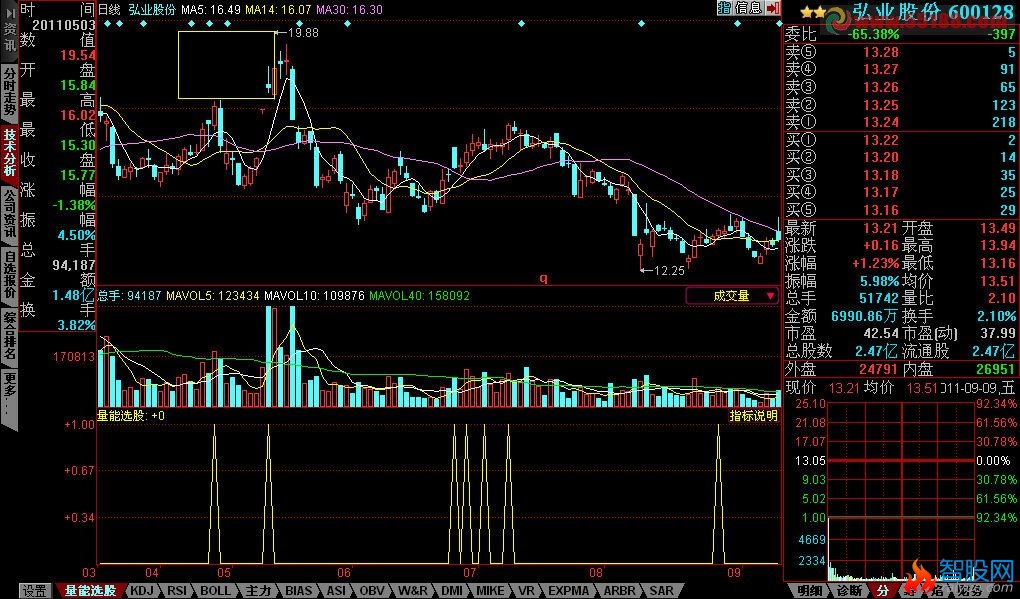Click the 弘业股份 chart title label
The image size is (1020, 599).
152,9
